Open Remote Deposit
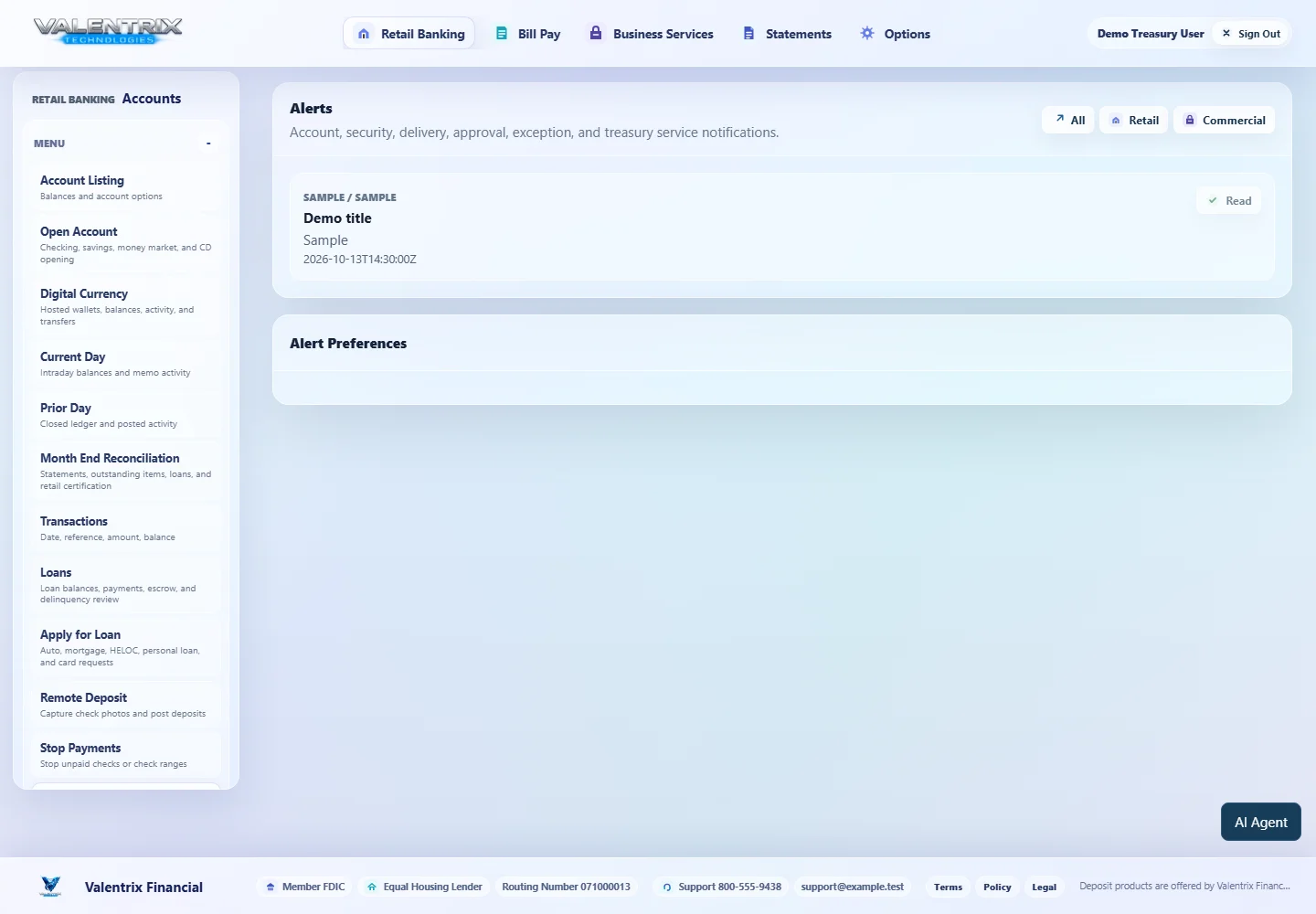The height and width of the screenshot is (914, 1316). [126, 705]
